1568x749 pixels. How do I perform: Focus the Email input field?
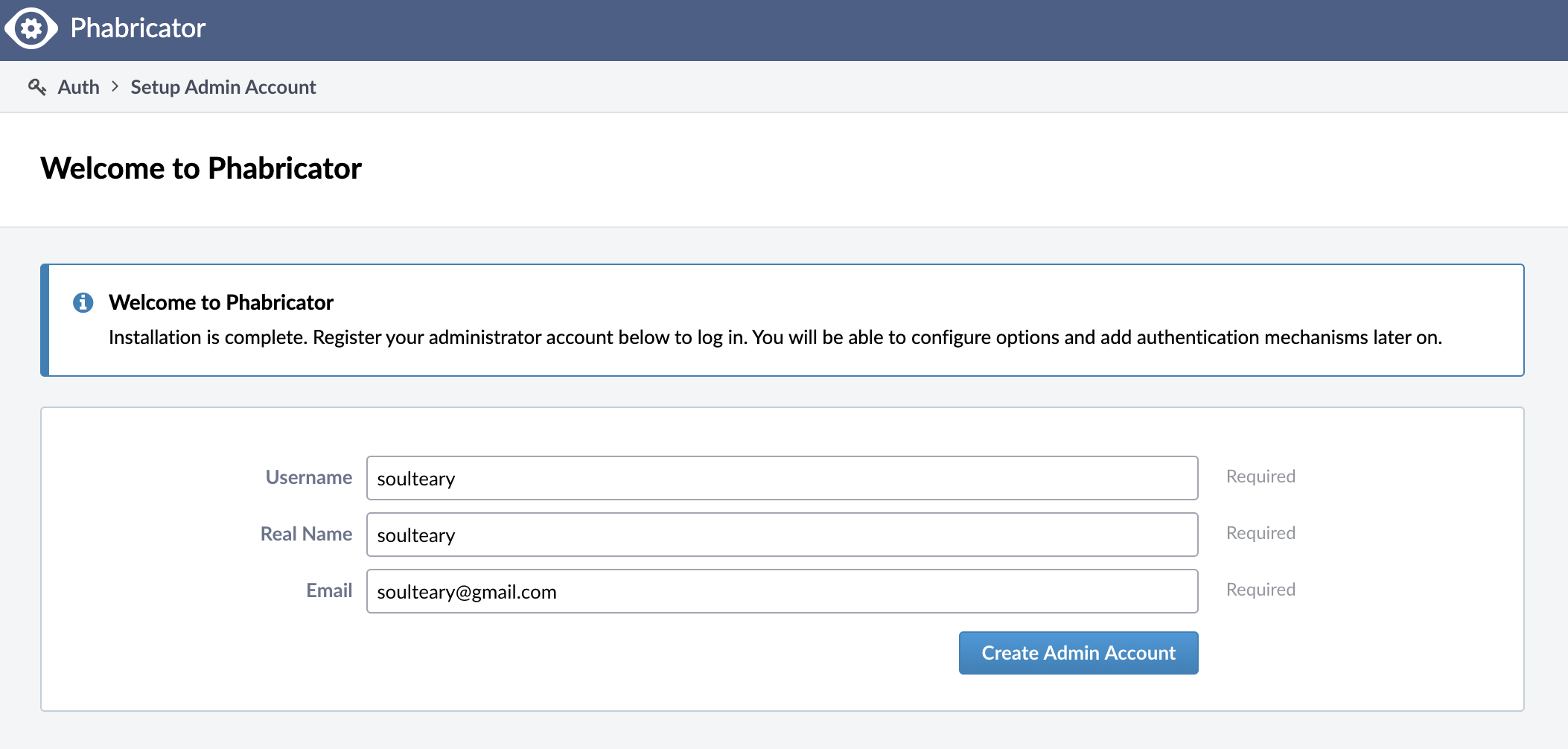point(782,591)
